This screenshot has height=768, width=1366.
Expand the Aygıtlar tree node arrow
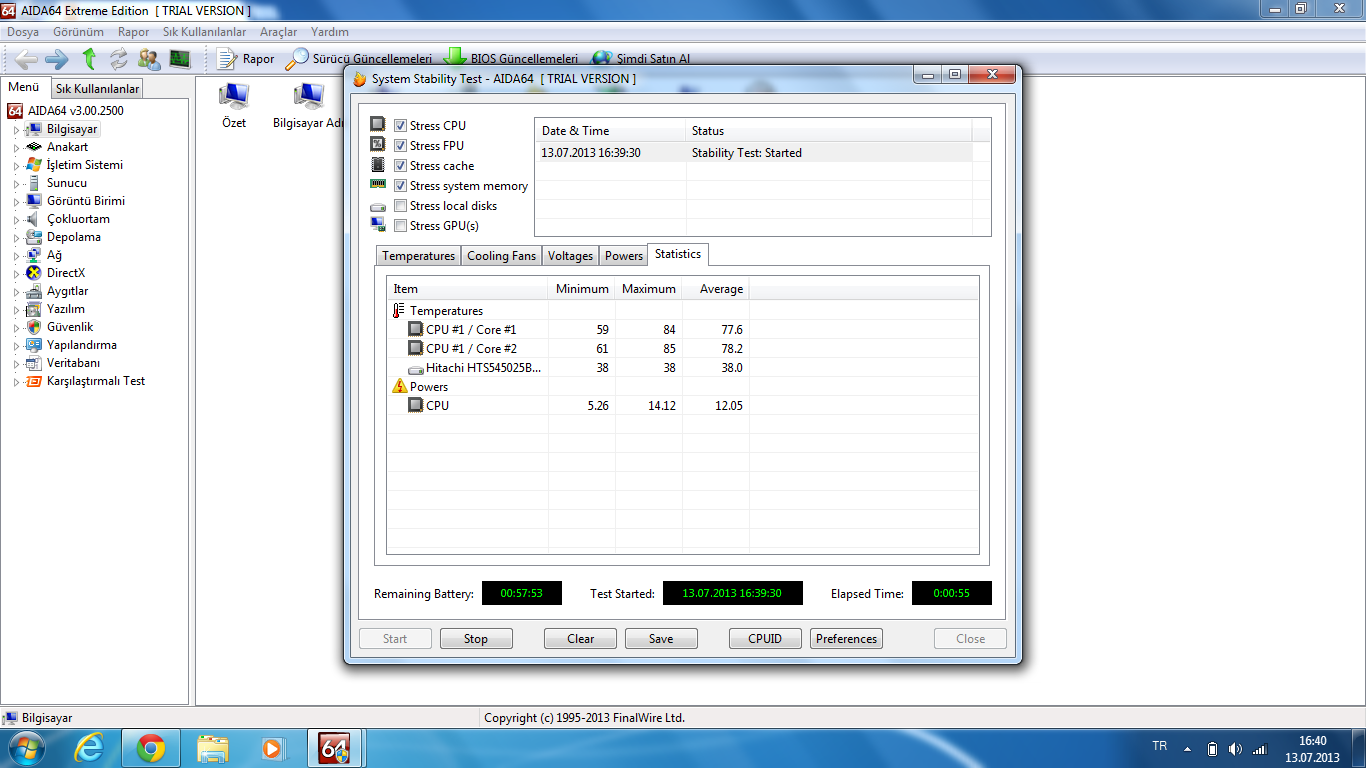(16, 292)
